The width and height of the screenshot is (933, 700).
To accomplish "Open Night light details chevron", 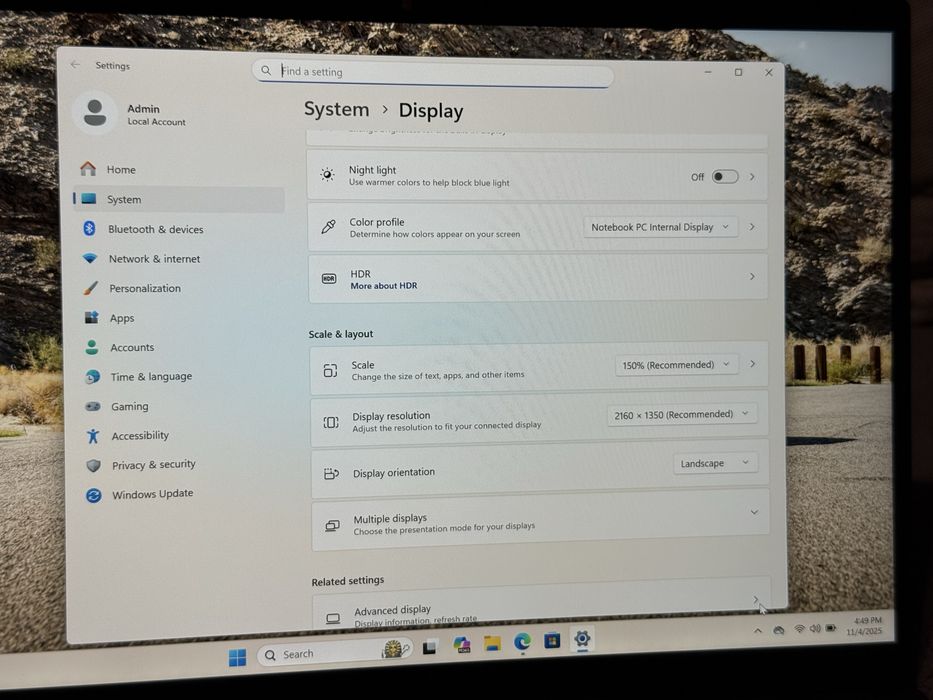I will click(x=752, y=177).
